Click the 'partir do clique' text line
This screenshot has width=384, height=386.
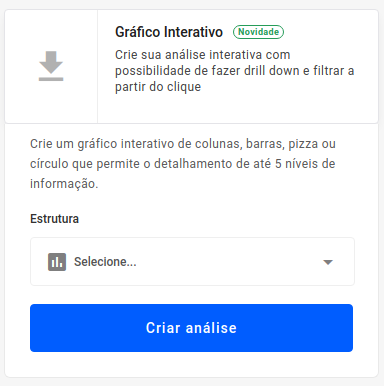point(158,87)
